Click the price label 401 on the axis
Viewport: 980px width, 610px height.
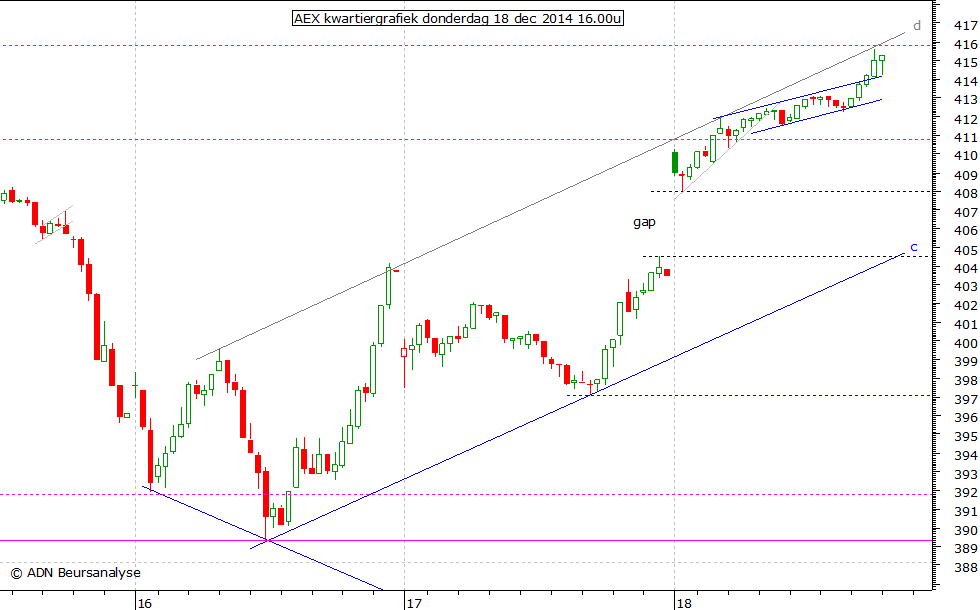pos(966,324)
